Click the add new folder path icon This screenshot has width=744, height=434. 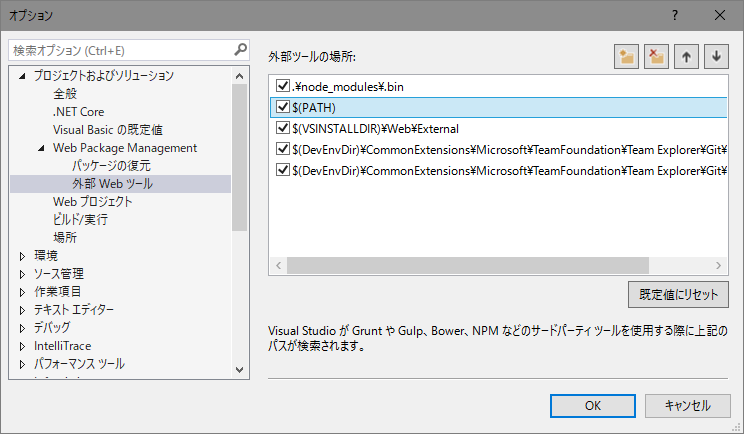pyautogui.click(x=626, y=57)
